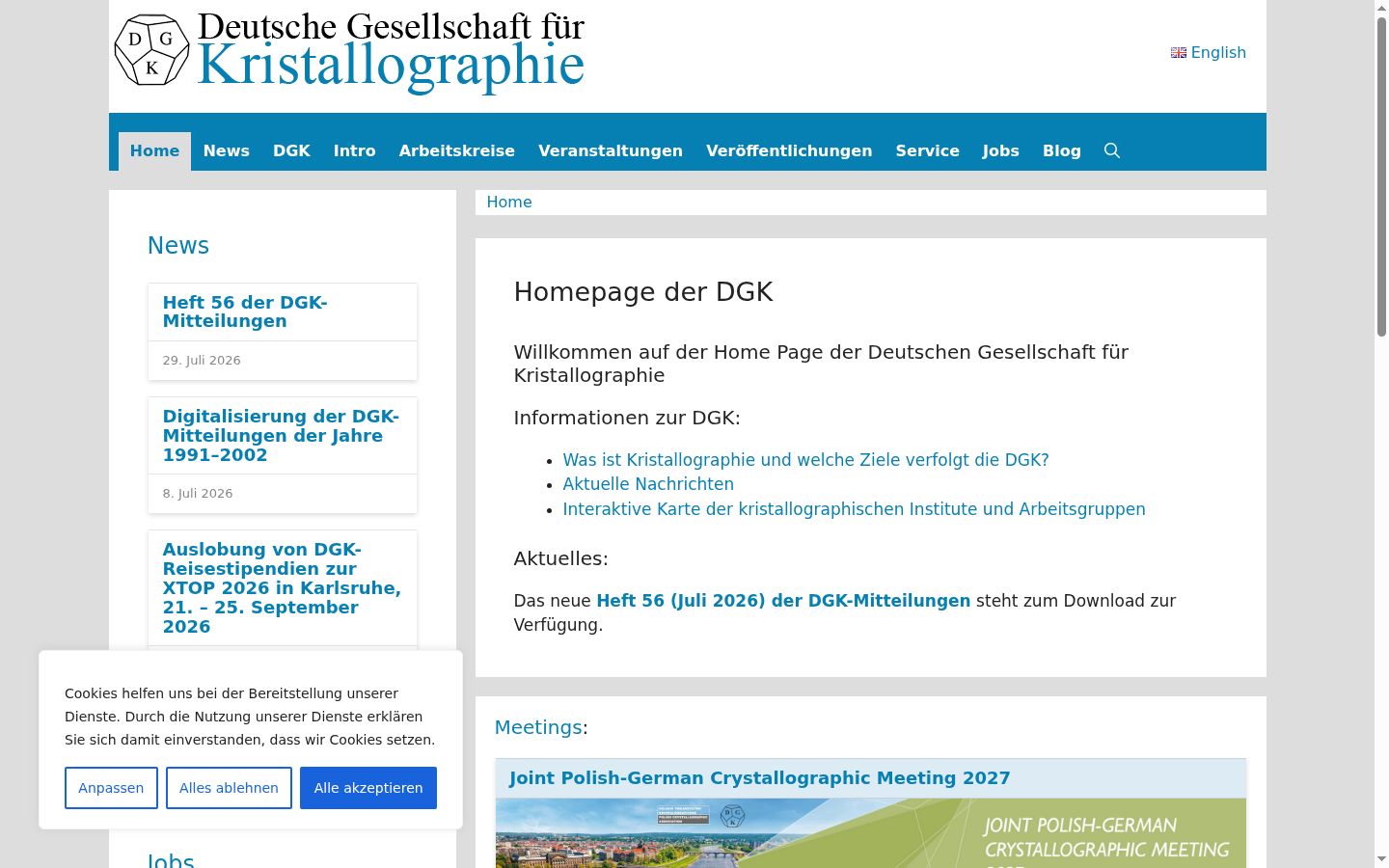Click the 'Homepage der DGK' heading
The width and height of the screenshot is (1389, 868).
(x=643, y=292)
